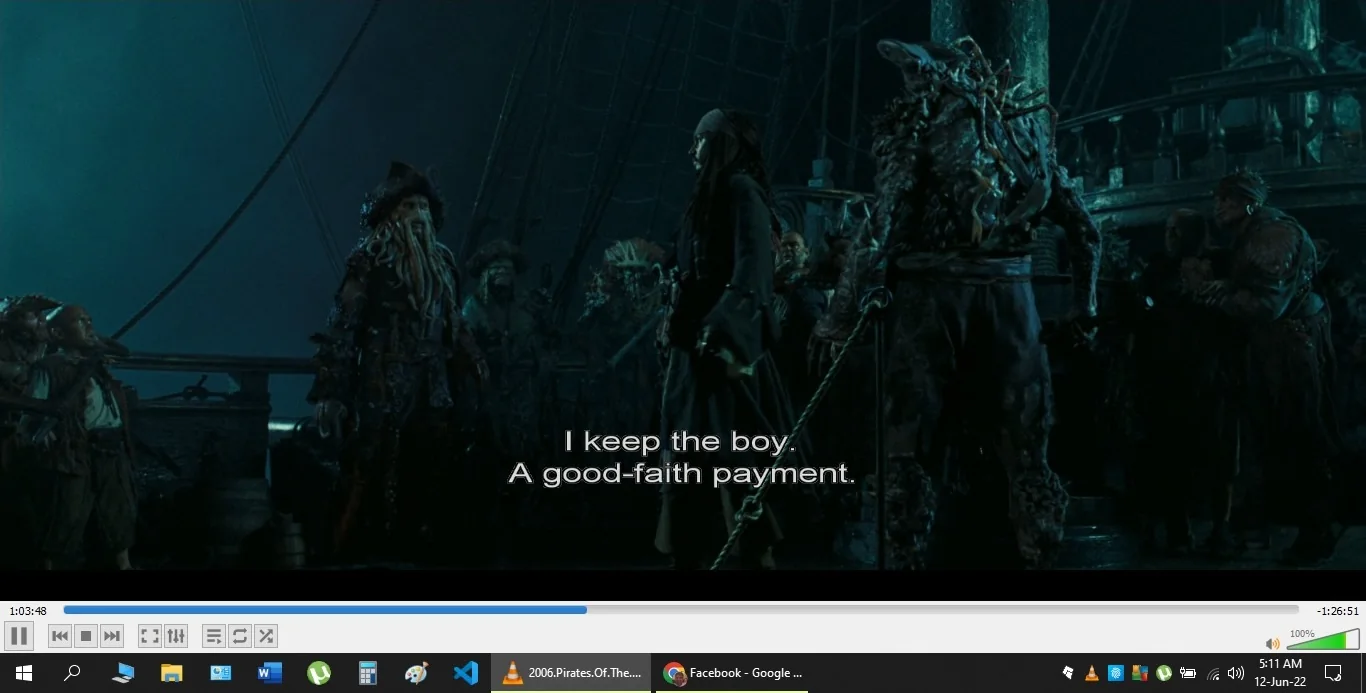The image size is (1366, 693).
Task: Launch Microsoft Word from taskbar
Action: (x=270, y=673)
